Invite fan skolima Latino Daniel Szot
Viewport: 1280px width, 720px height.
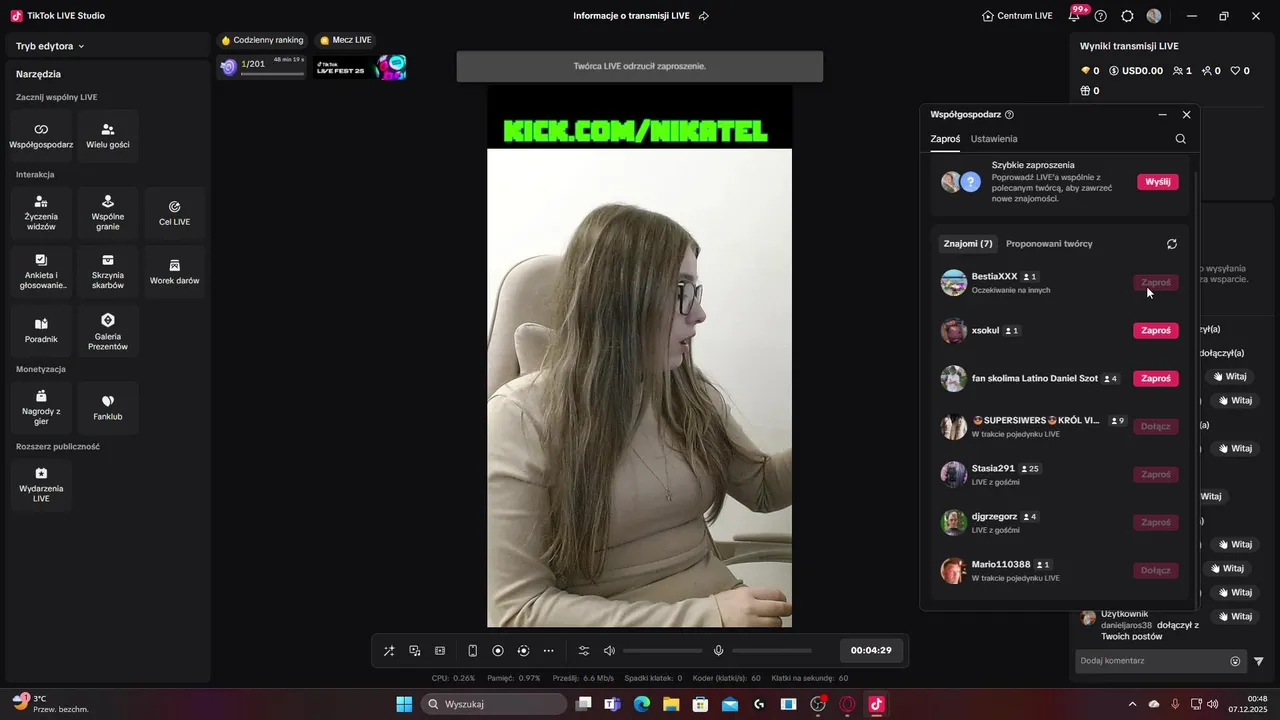coord(1155,379)
